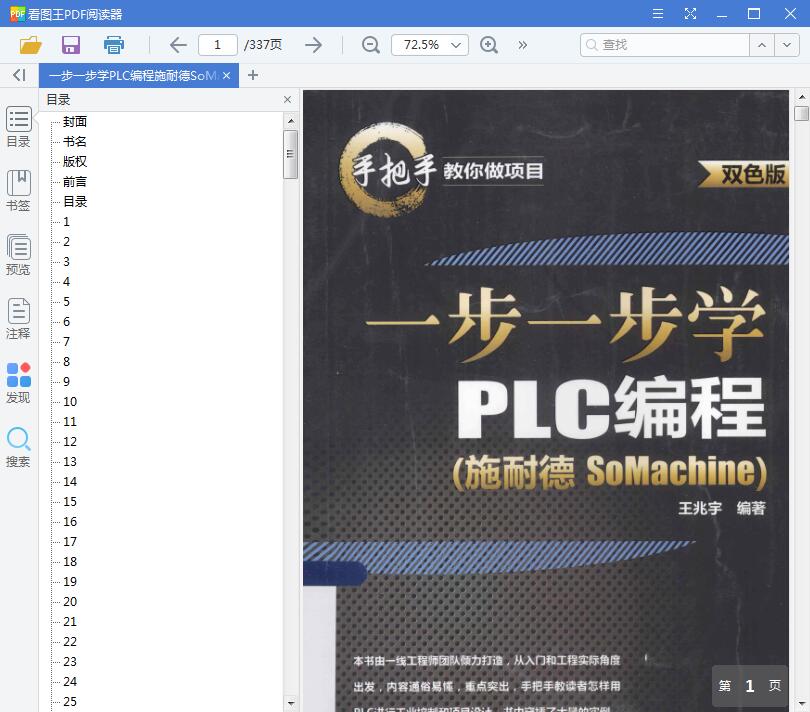Open the 发现 discover panel

click(x=18, y=383)
